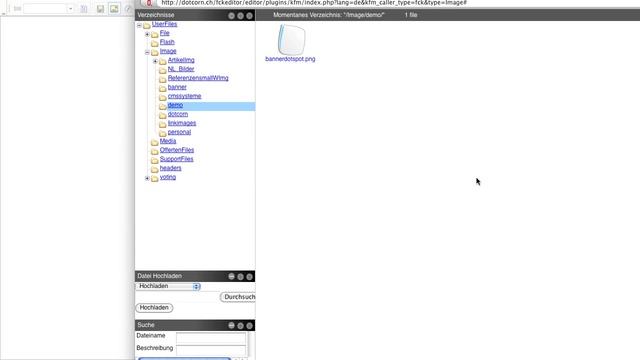Expand the ArtikelImg folder node
Screen dimensions: 640x360
(156, 61)
